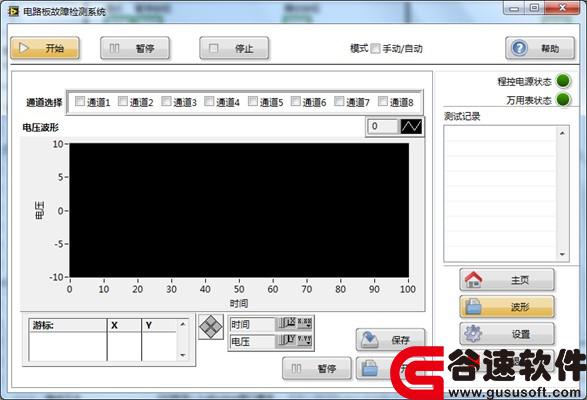
Task: Click the 测试记录 scrollbar up arrow
Action: point(562,133)
